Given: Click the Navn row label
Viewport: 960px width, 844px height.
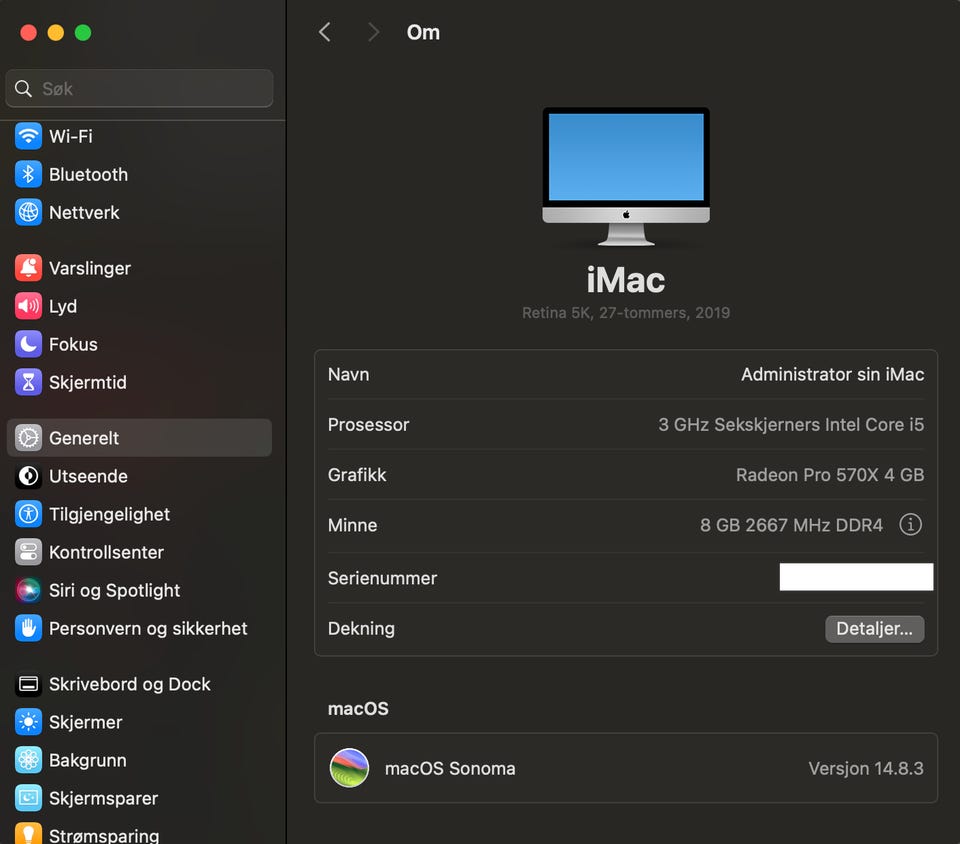Looking at the screenshot, I should pyautogui.click(x=348, y=375).
